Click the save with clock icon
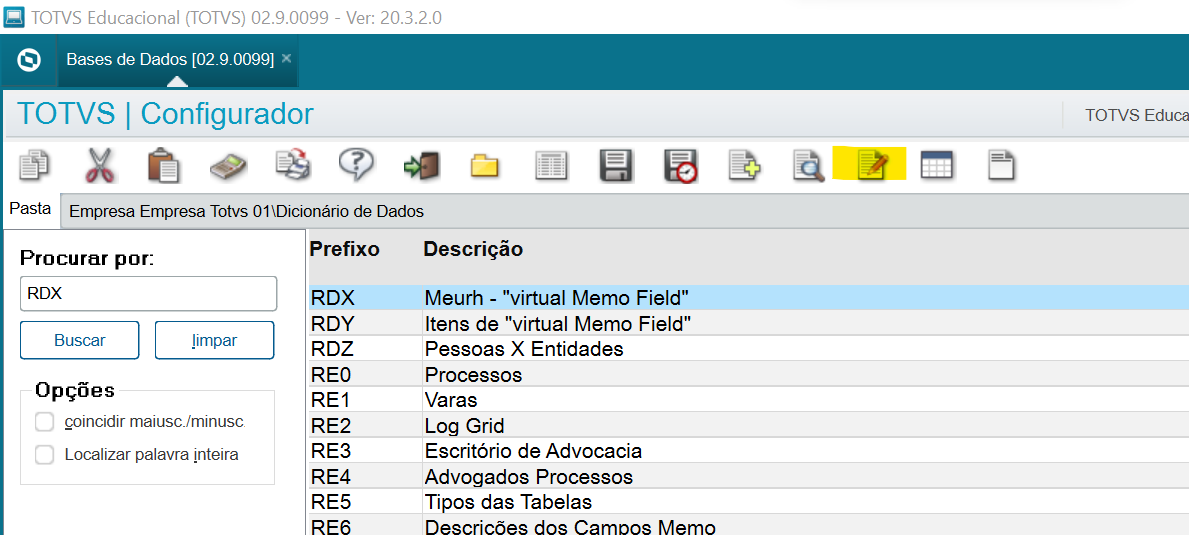This screenshot has width=1189, height=535. pyautogui.click(x=681, y=165)
